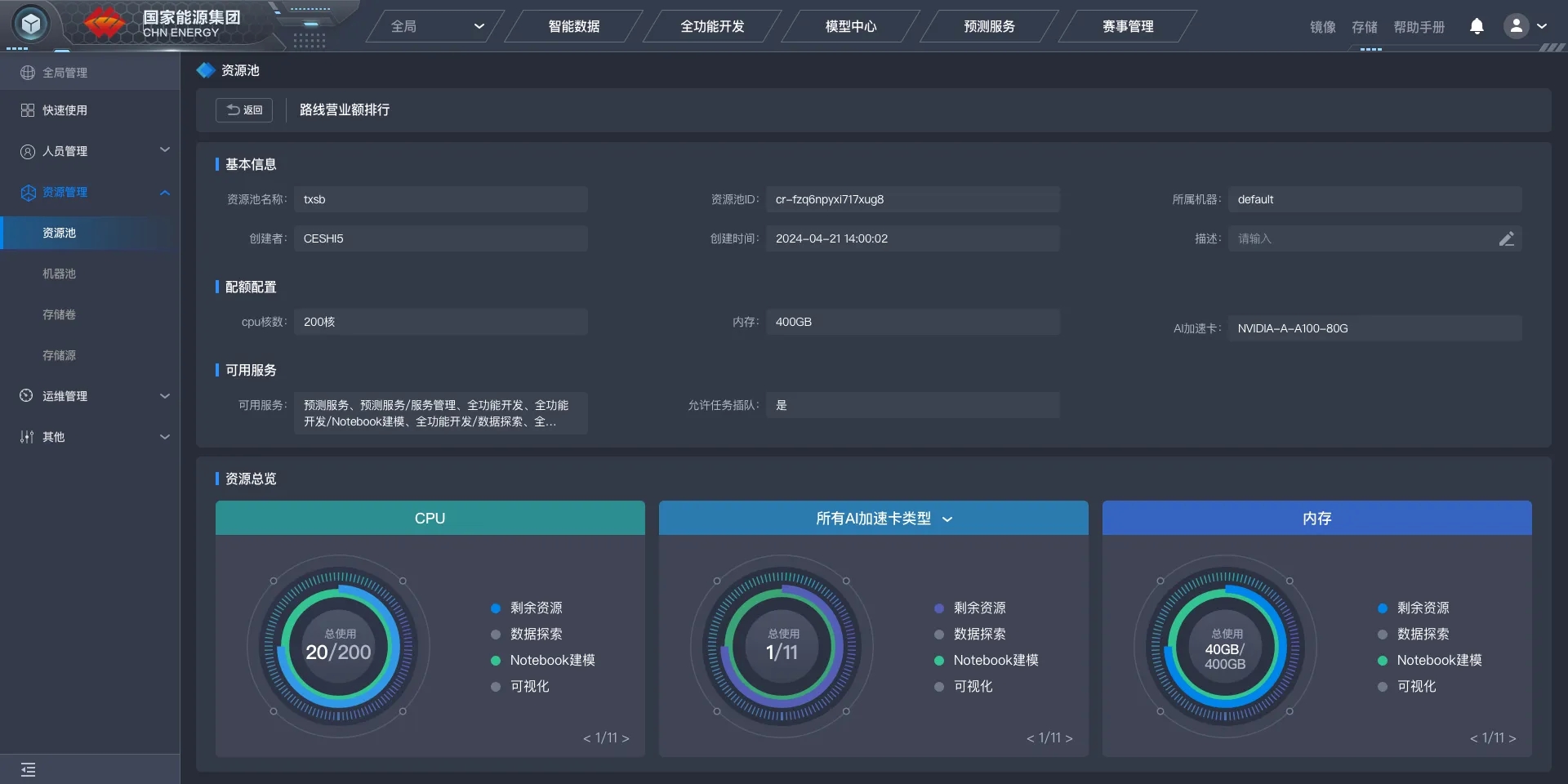
Task: Toggle 剩余资源 legend in CPU chart
Action: pos(536,608)
